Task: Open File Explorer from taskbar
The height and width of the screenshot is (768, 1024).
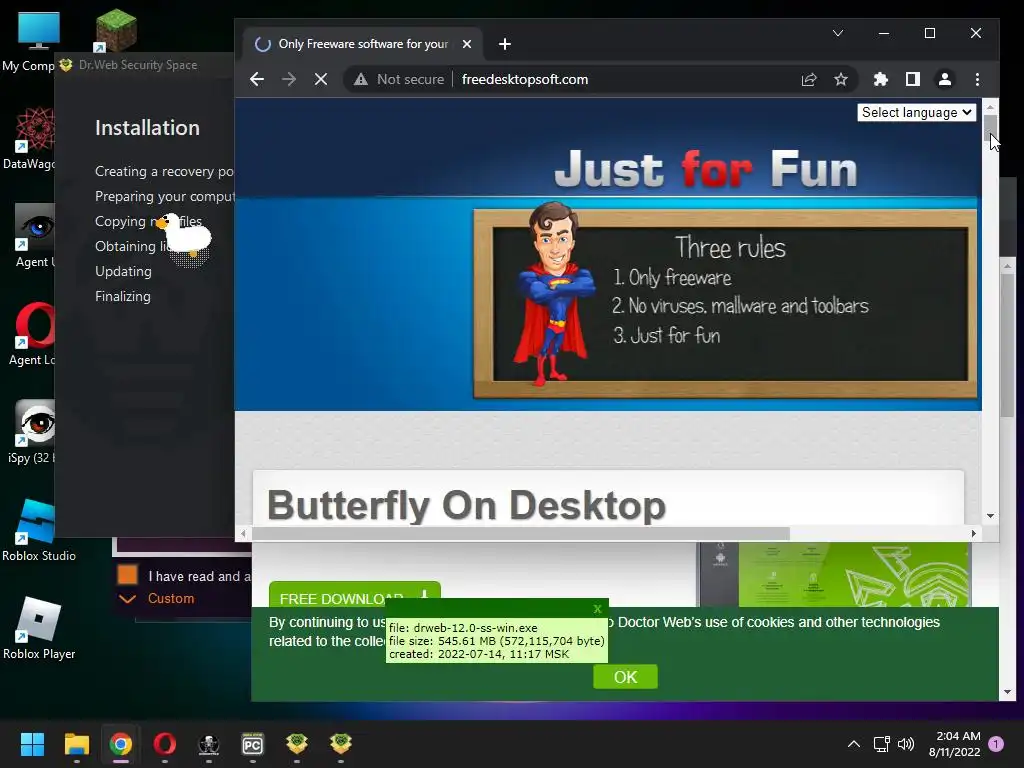Action: (76, 744)
